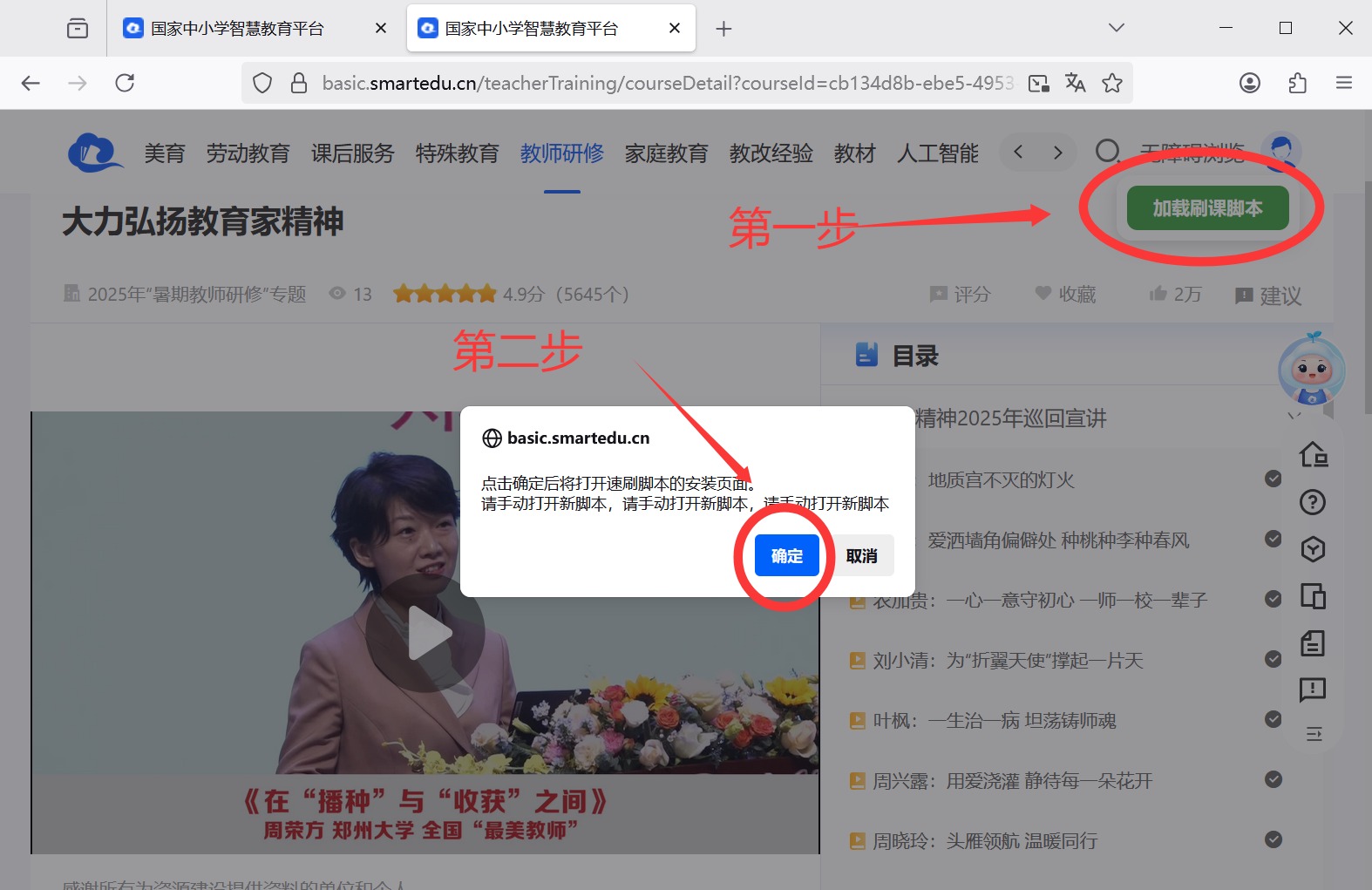Viewport: 1372px width, 890px height.
Task: Click 2025年“暑期教师研修”专题 link
Action: coord(197,295)
